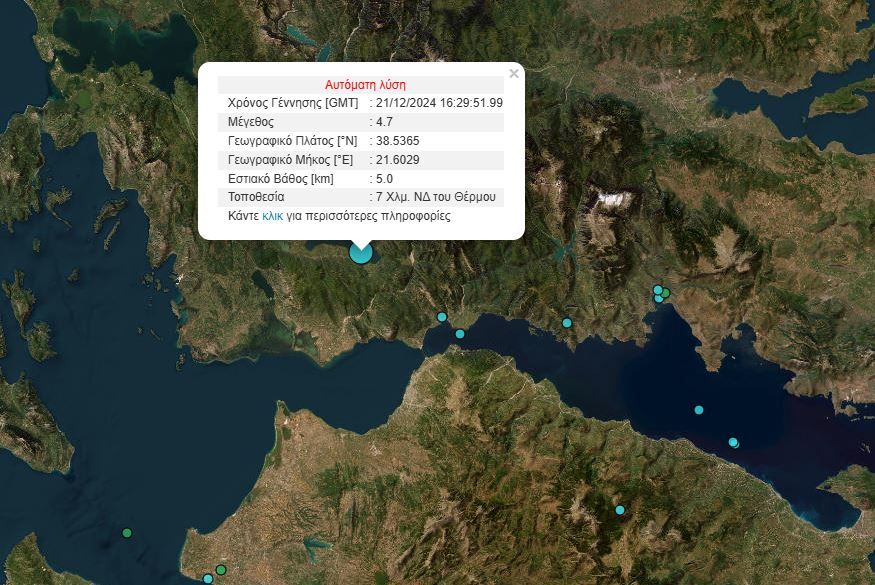Image resolution: width=875 pixels, height=585 pixels.
Task: Select cyan marker on northern gulf coast, mid-gulf
Action: tap(567, 323)
